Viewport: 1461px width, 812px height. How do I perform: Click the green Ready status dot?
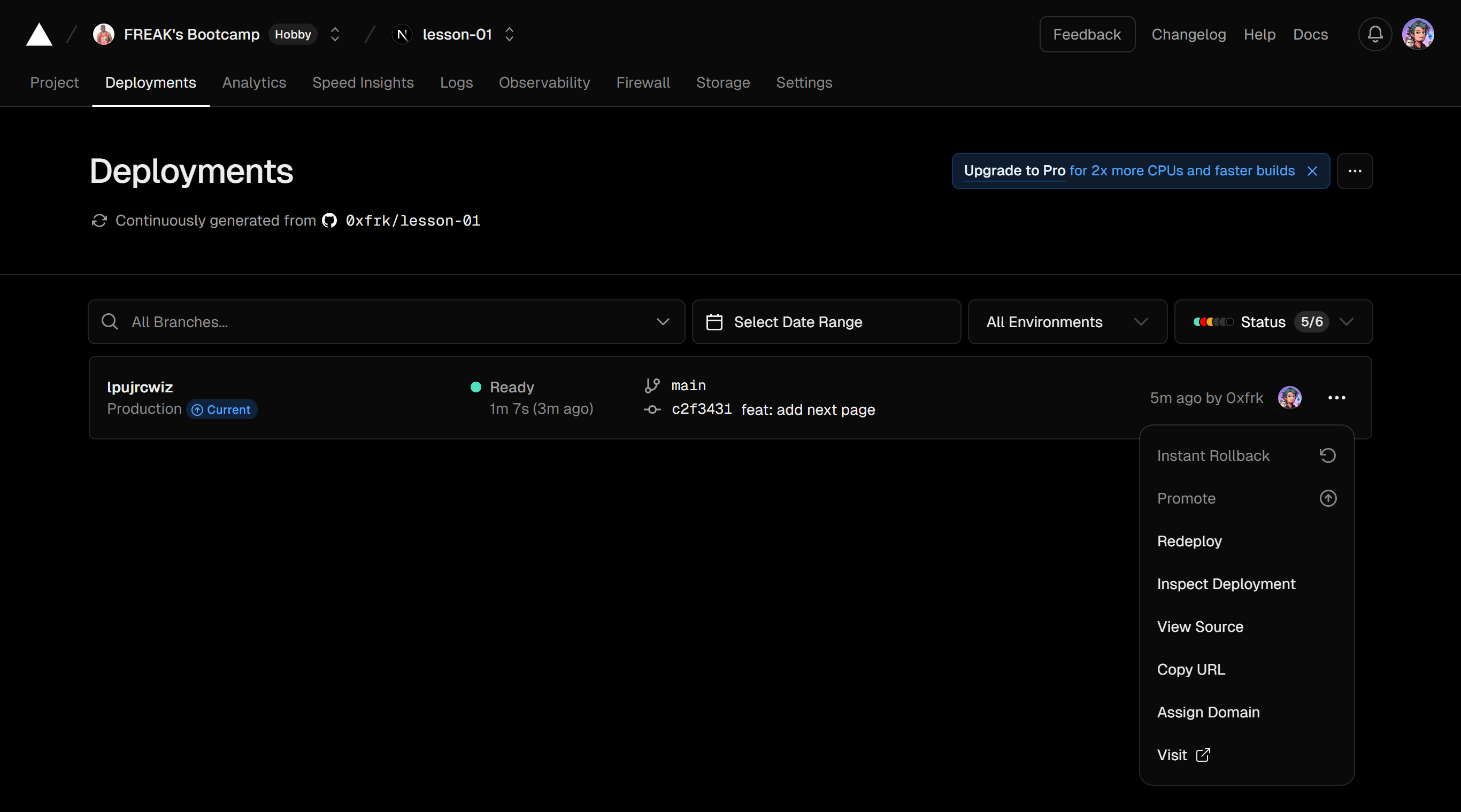(476, 387)
